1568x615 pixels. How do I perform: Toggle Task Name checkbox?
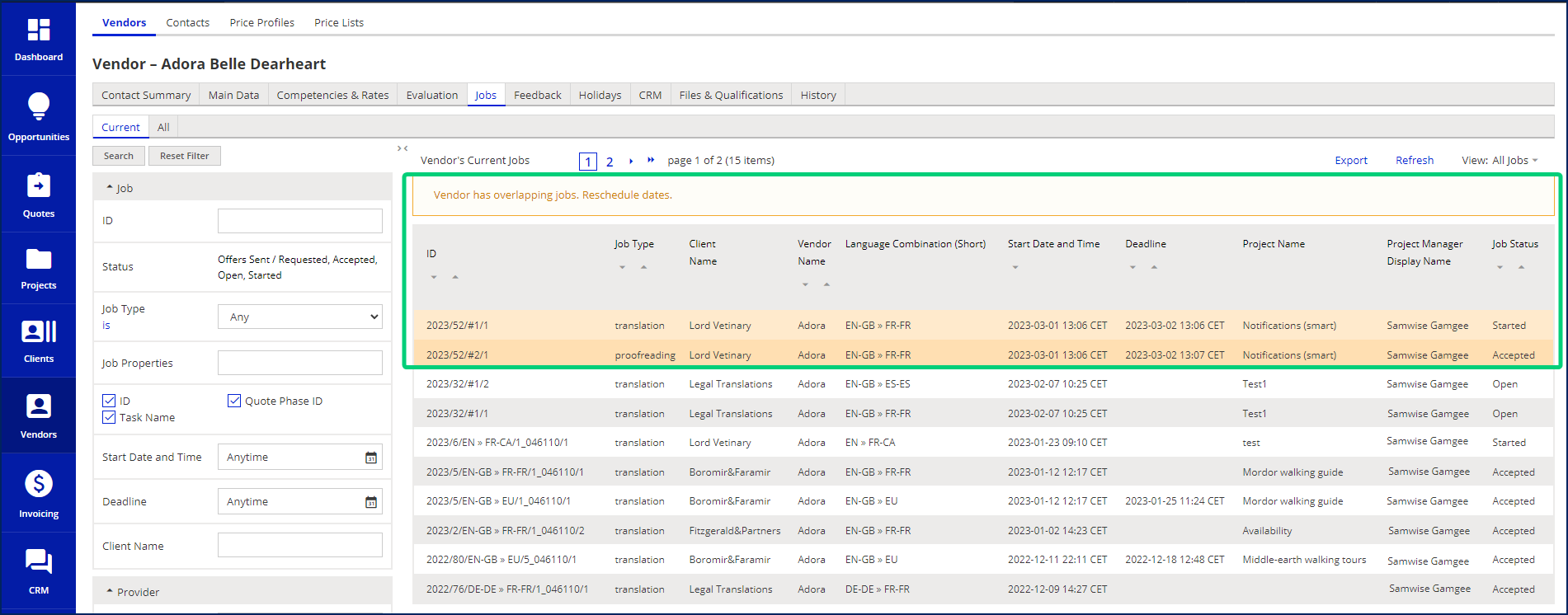pyautogui.click(x=109, y=417)
